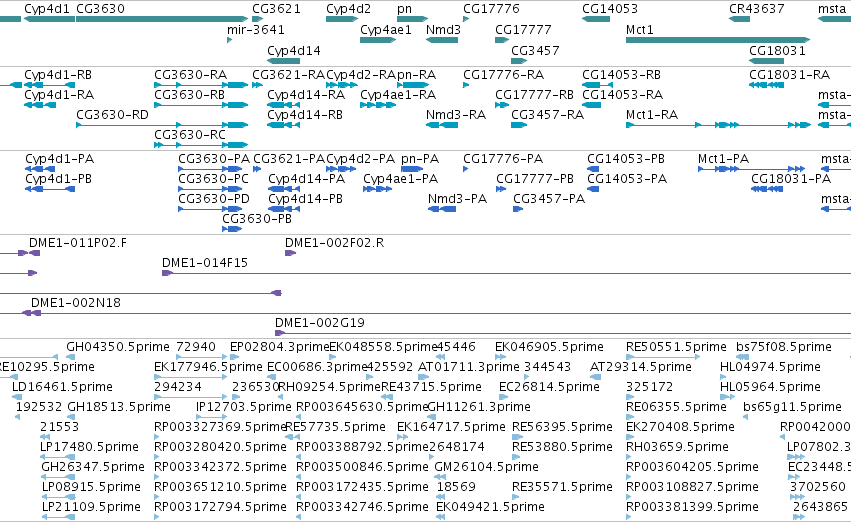This screenshot has height=522, width=851.
Task: Click the CG3630-PB protein label
Action: pyautogui.click(x=257, y=218)
